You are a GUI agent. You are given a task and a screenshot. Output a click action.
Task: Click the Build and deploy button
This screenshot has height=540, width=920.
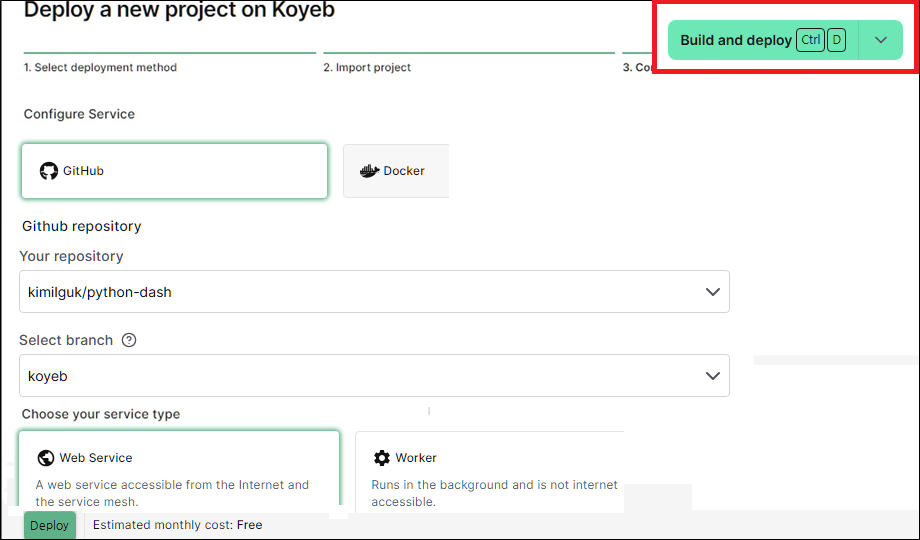(763, 40)
